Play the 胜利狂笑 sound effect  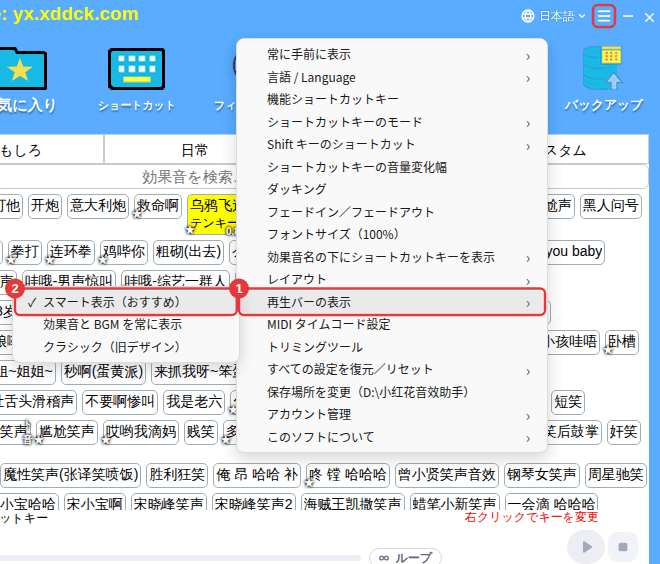click(x=177, y=475)
